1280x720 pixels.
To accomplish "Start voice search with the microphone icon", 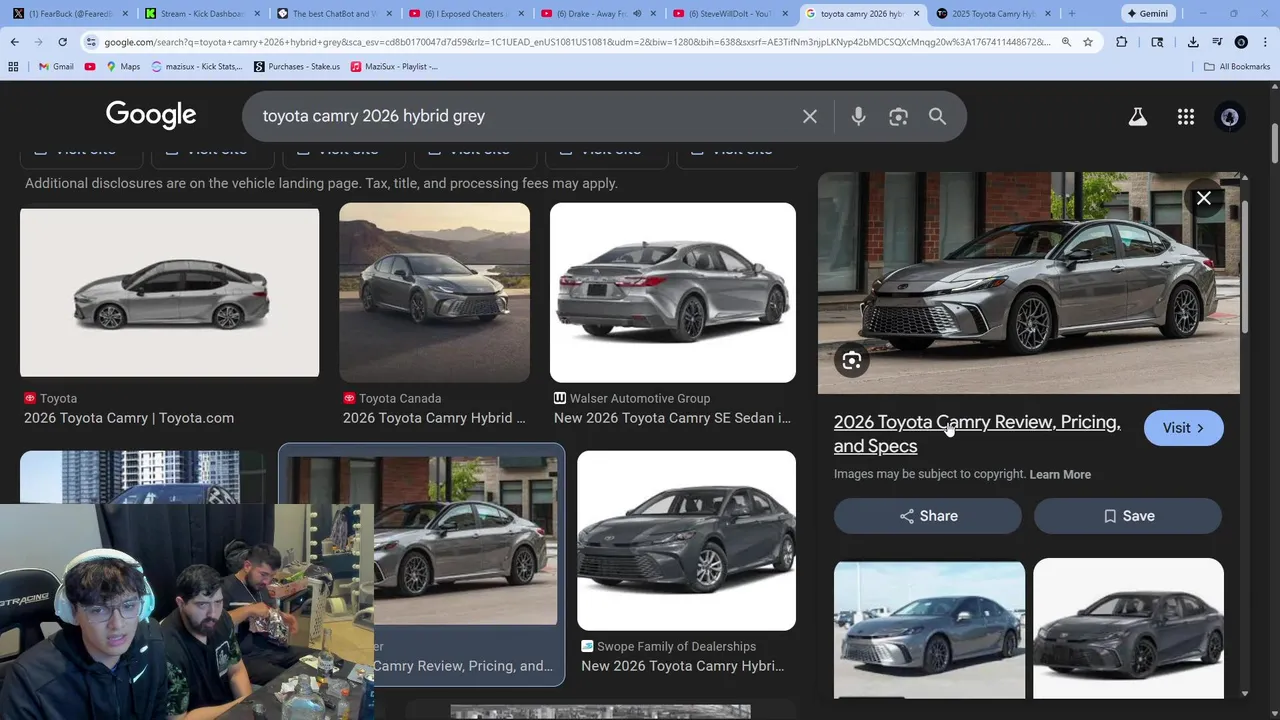I will pos(858,116).
